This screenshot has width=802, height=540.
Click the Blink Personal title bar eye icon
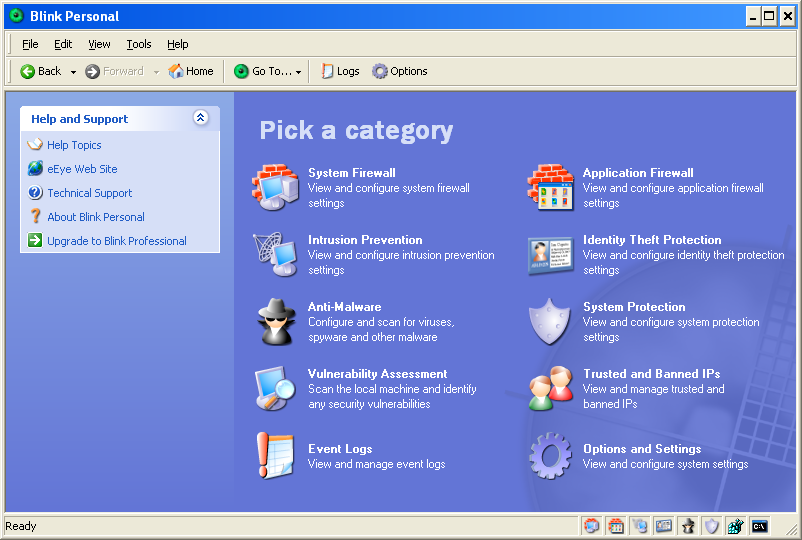[x=16, y=16]
